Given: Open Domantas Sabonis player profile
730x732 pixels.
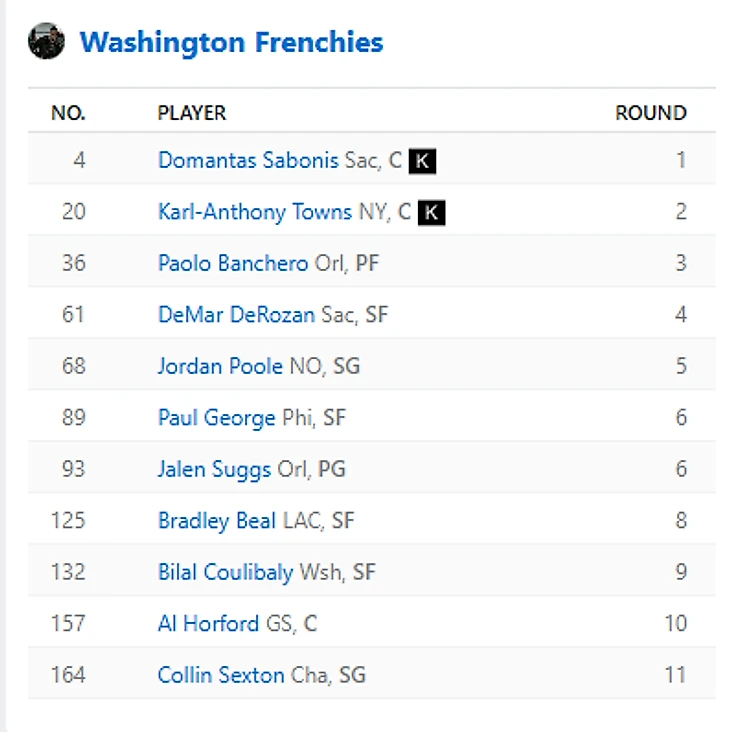Looking at the screenshot, I should tap(248, 161).
